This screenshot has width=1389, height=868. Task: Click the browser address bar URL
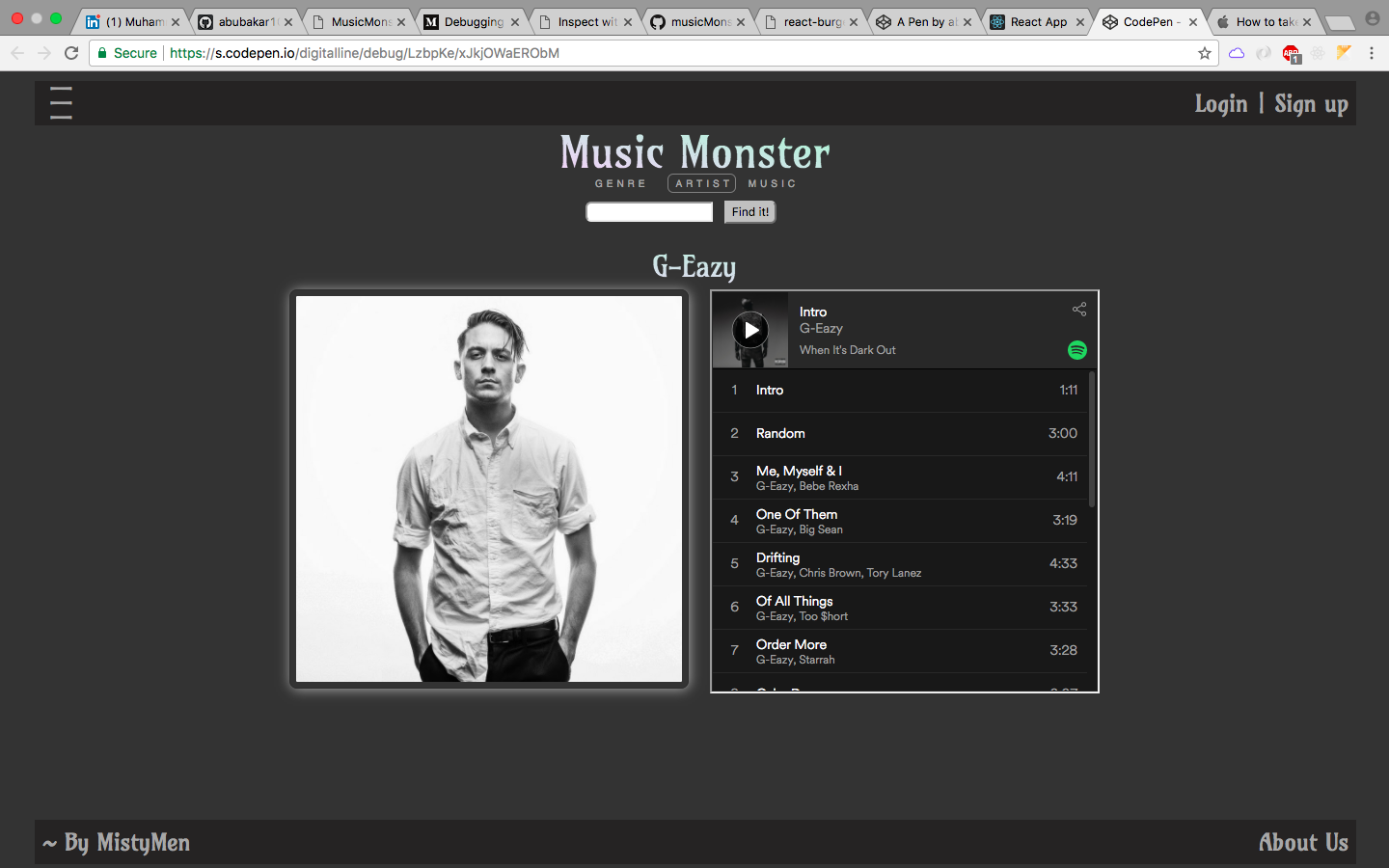365,53
